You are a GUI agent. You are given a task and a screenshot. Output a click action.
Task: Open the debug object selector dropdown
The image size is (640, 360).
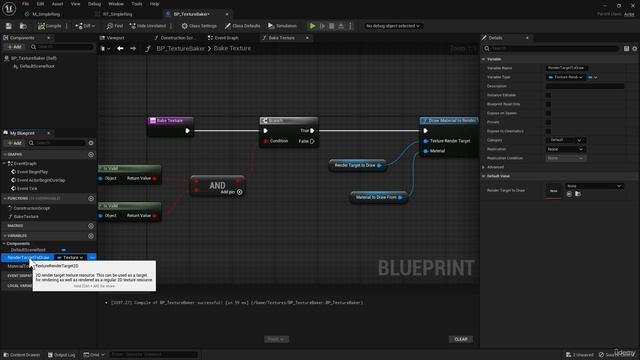pyautogui.click(x=393, y=26)
